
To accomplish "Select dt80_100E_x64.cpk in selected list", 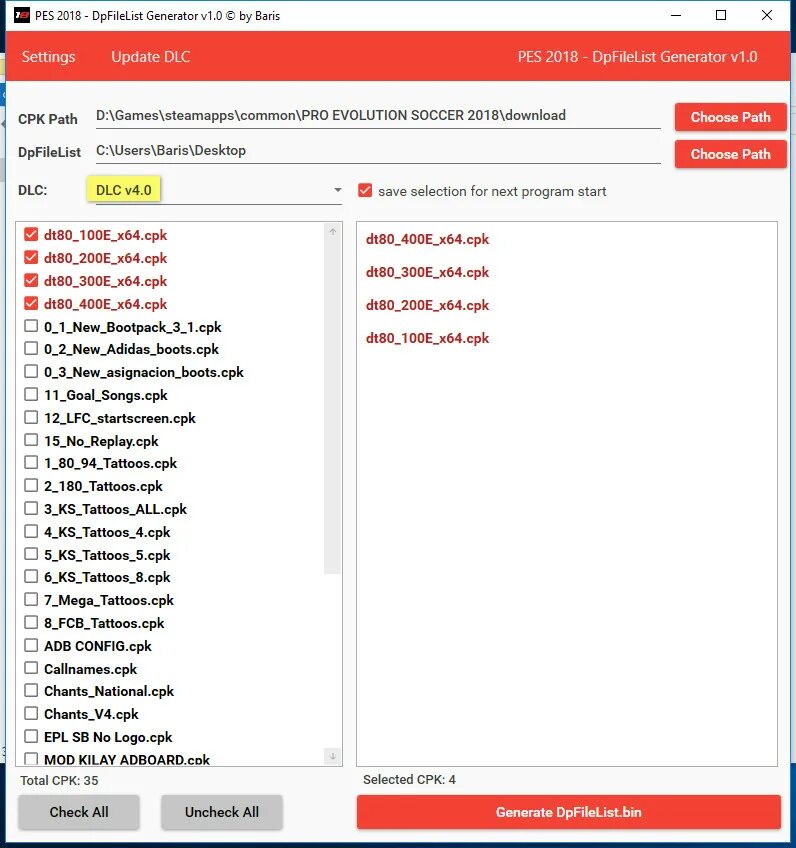I will (x=427, y=338).
